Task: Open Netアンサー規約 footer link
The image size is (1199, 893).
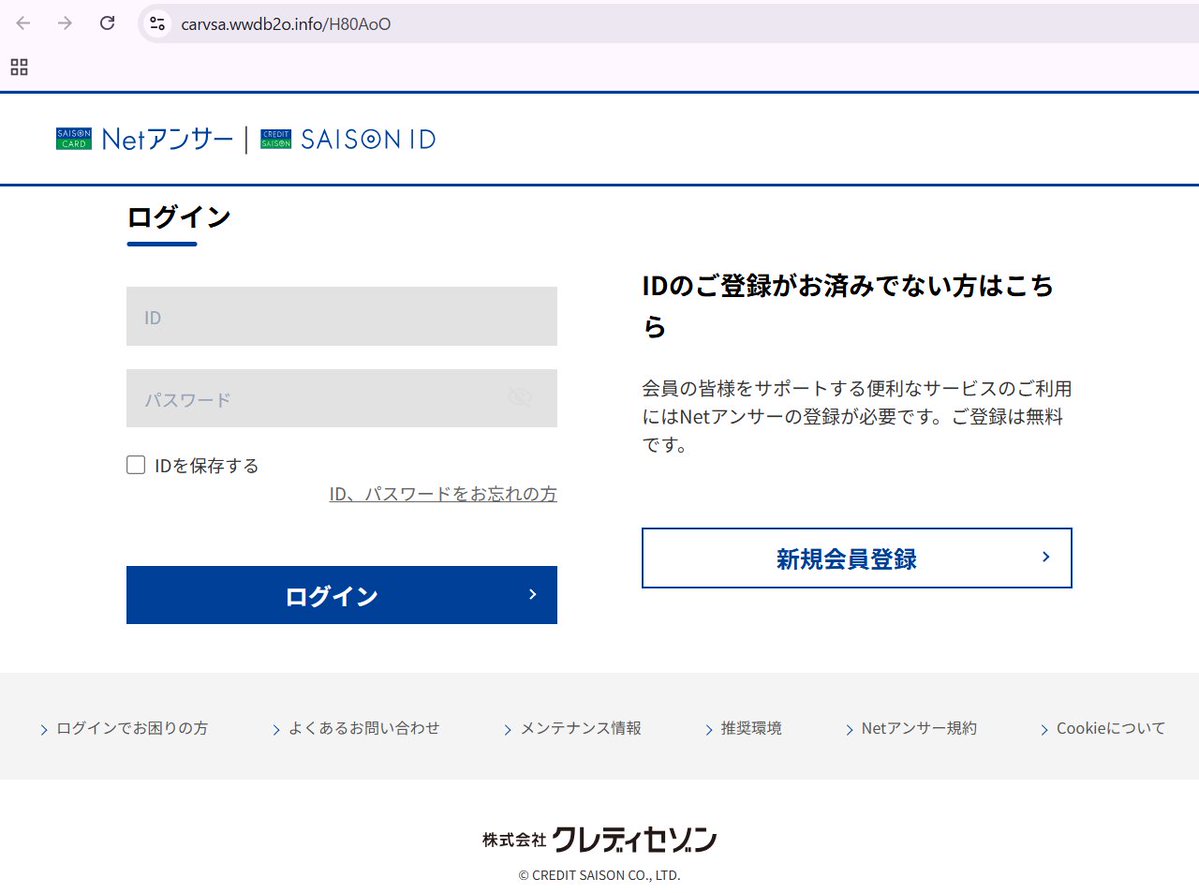Action: [x=911, y=729]
